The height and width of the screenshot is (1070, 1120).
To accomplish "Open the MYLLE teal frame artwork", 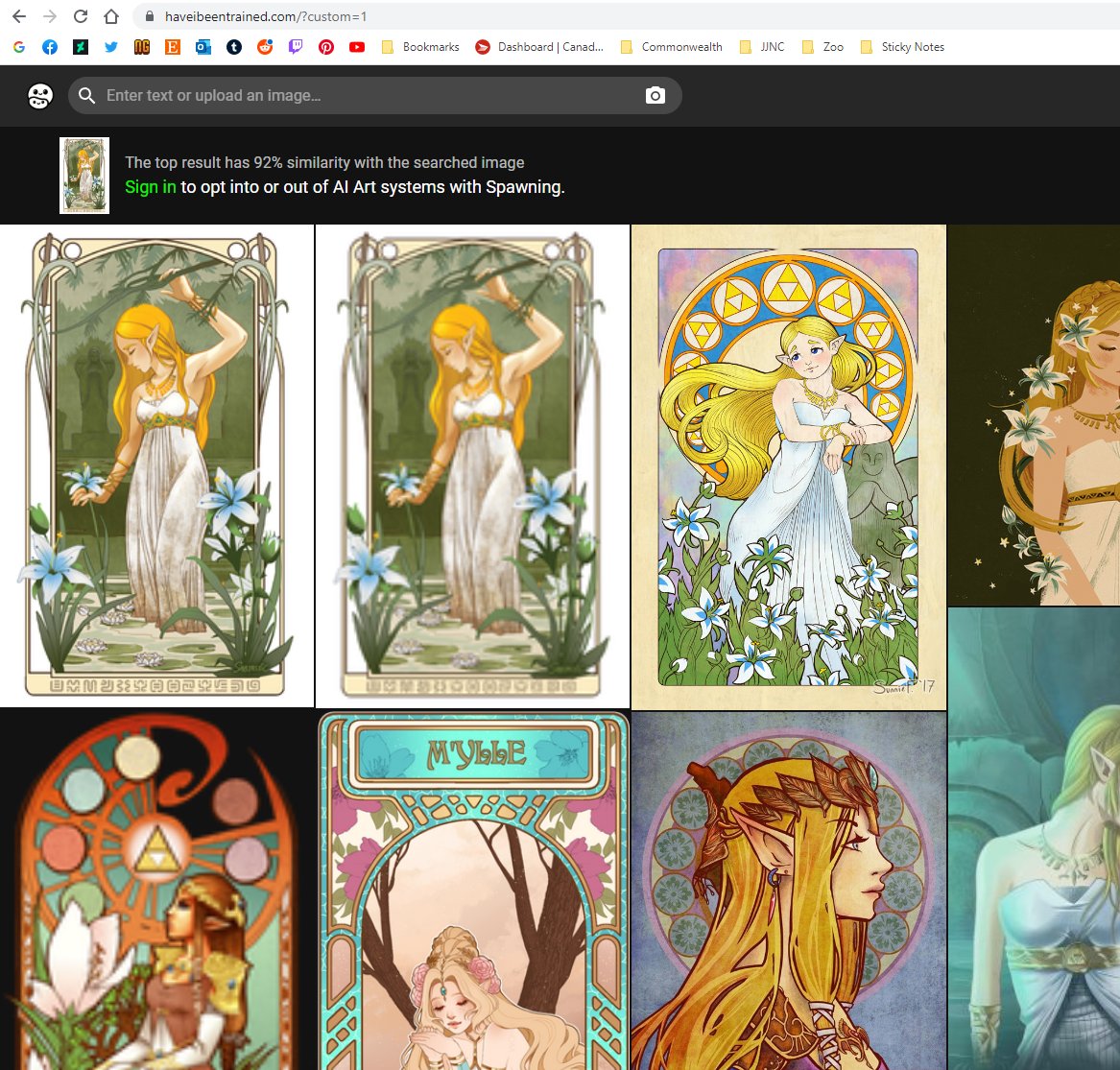I will pyautogui.click(x=473, y=890).
